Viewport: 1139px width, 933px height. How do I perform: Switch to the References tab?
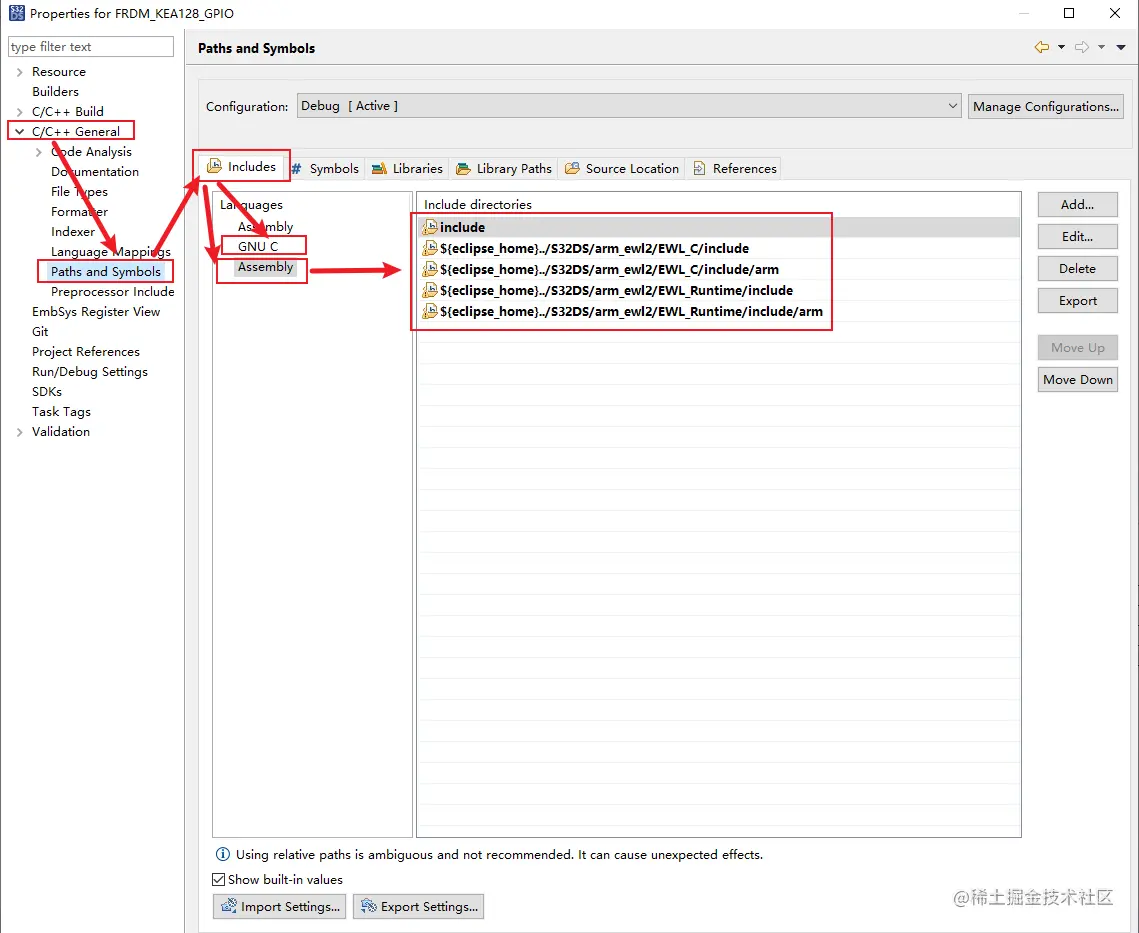(x=735, y=169)
